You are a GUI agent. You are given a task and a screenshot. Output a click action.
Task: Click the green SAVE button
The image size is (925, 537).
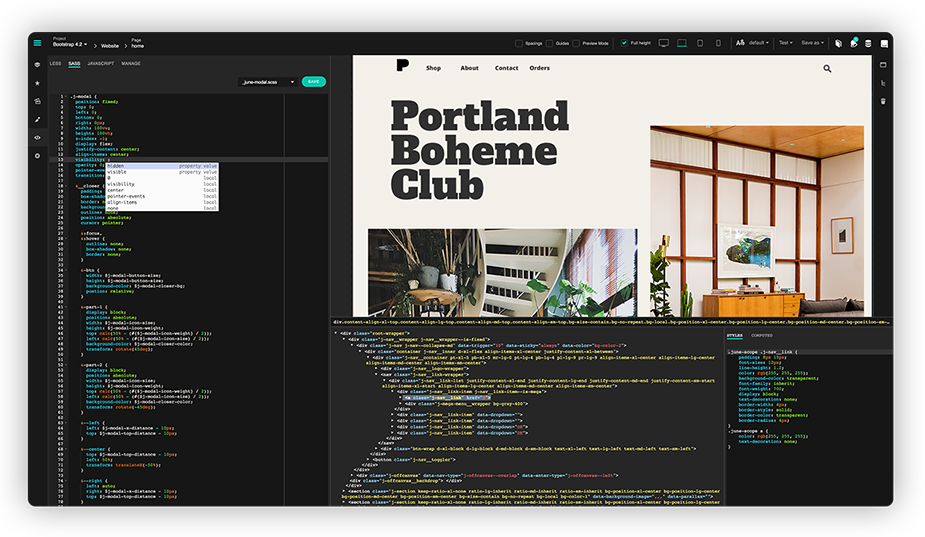pyautogui.click(x=313, y=81)
